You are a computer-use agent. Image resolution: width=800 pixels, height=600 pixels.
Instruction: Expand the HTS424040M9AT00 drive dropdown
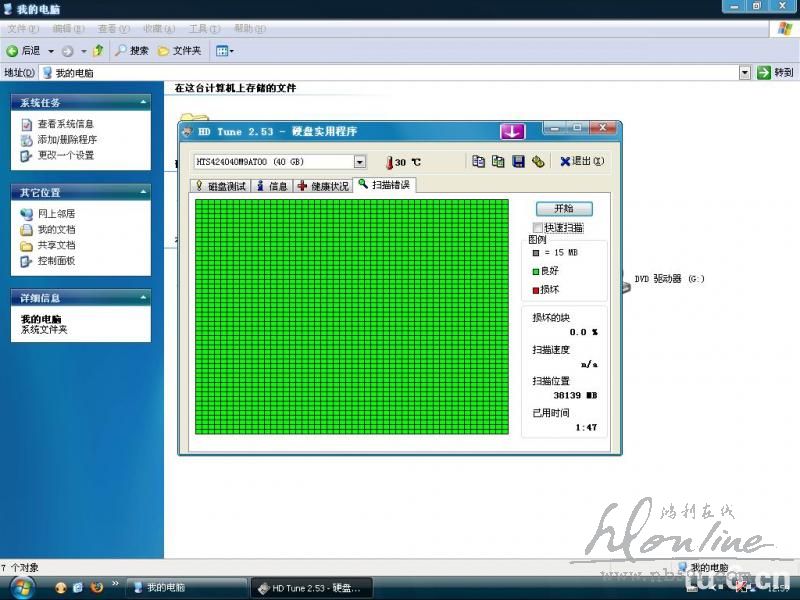[360, 162]
